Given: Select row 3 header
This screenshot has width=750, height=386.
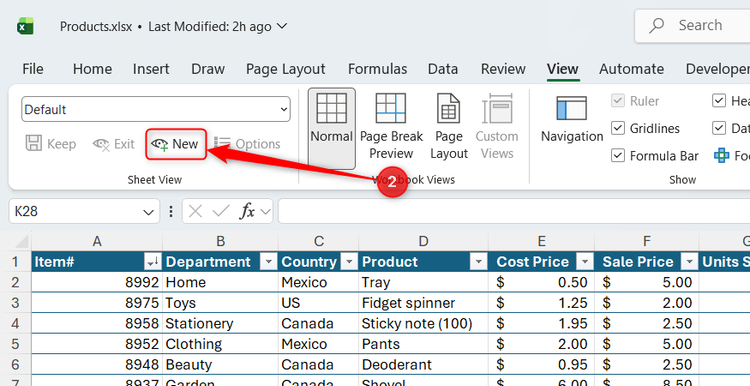Looking at the screenshot, I should click(x=15, y=303).
